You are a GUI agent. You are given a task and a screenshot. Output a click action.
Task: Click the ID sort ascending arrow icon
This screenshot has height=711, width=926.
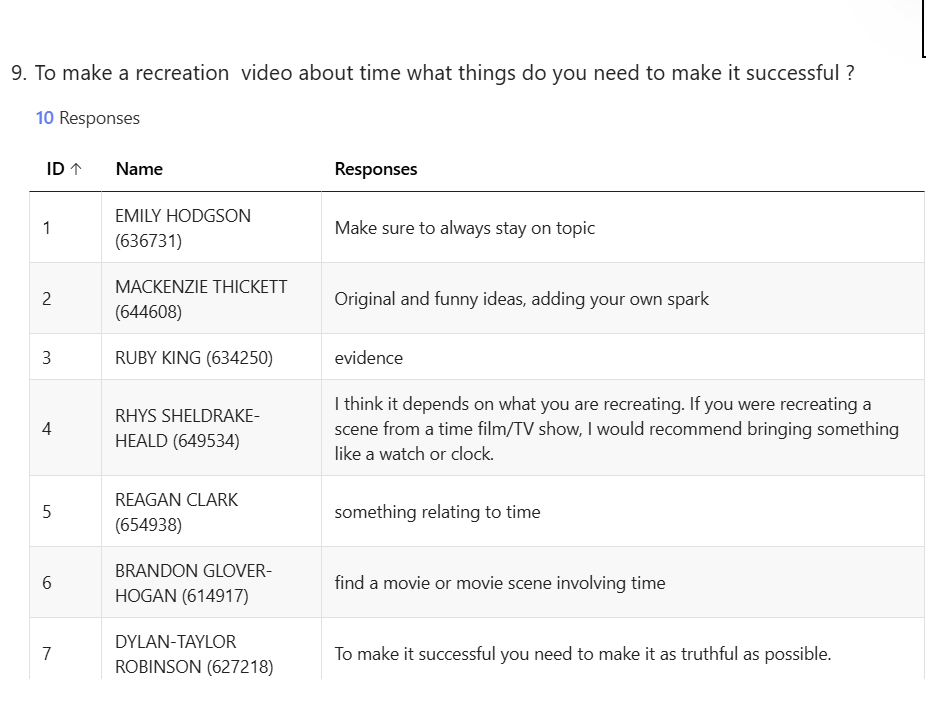pyautogui.click(x=76, y=169)
